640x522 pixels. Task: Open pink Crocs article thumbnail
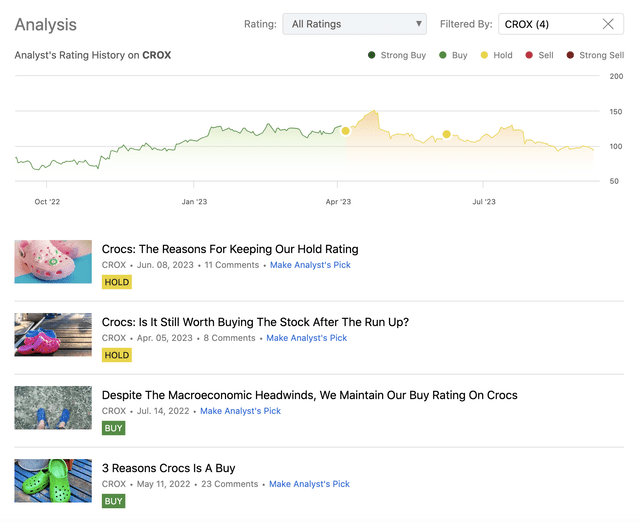click(53, 261)
